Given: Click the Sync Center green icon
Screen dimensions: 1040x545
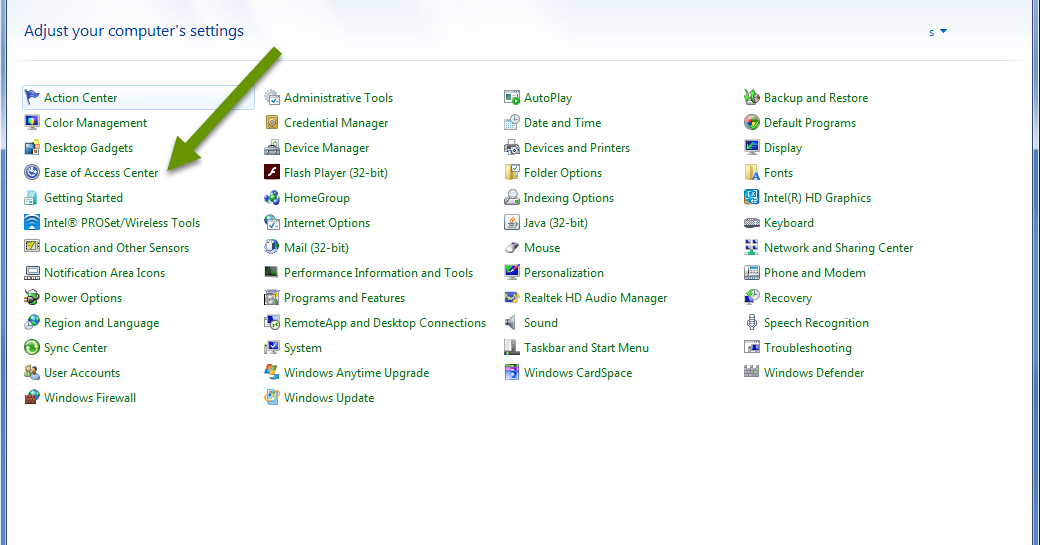Looking at the screenshot, I should click(x=32, y=347).
